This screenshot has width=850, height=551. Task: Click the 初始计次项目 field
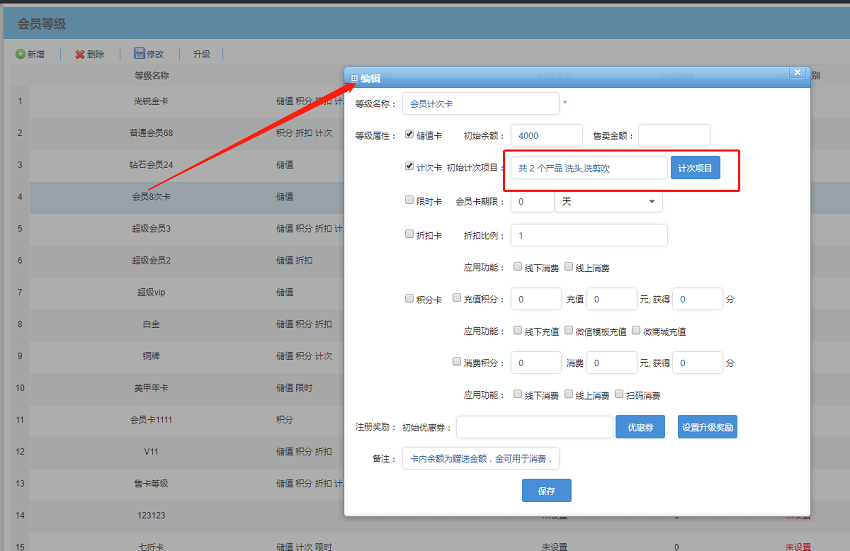[x=589, y=168]
